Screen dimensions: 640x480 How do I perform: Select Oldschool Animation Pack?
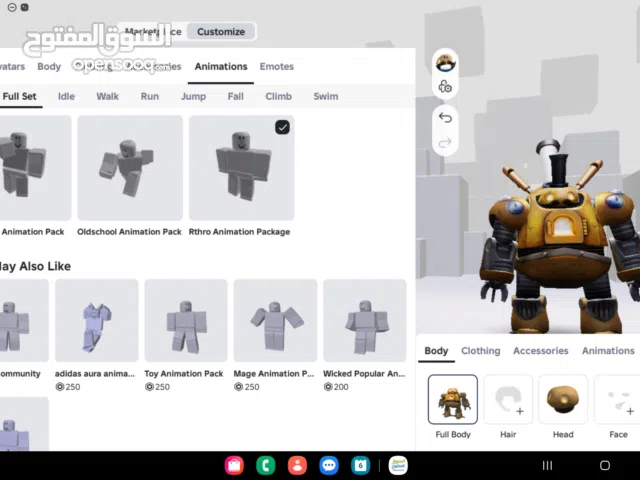pyautogui.click(x=130, y=168)
